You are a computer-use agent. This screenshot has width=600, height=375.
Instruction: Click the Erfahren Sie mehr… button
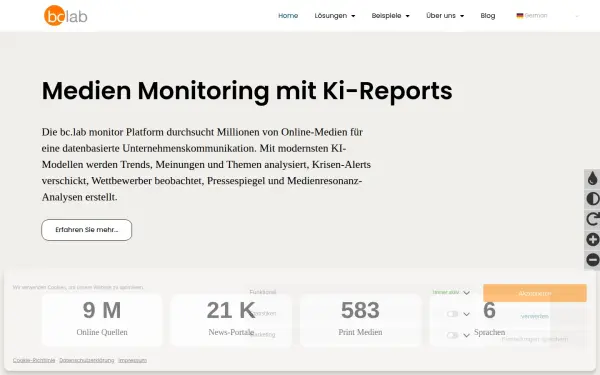86,230
